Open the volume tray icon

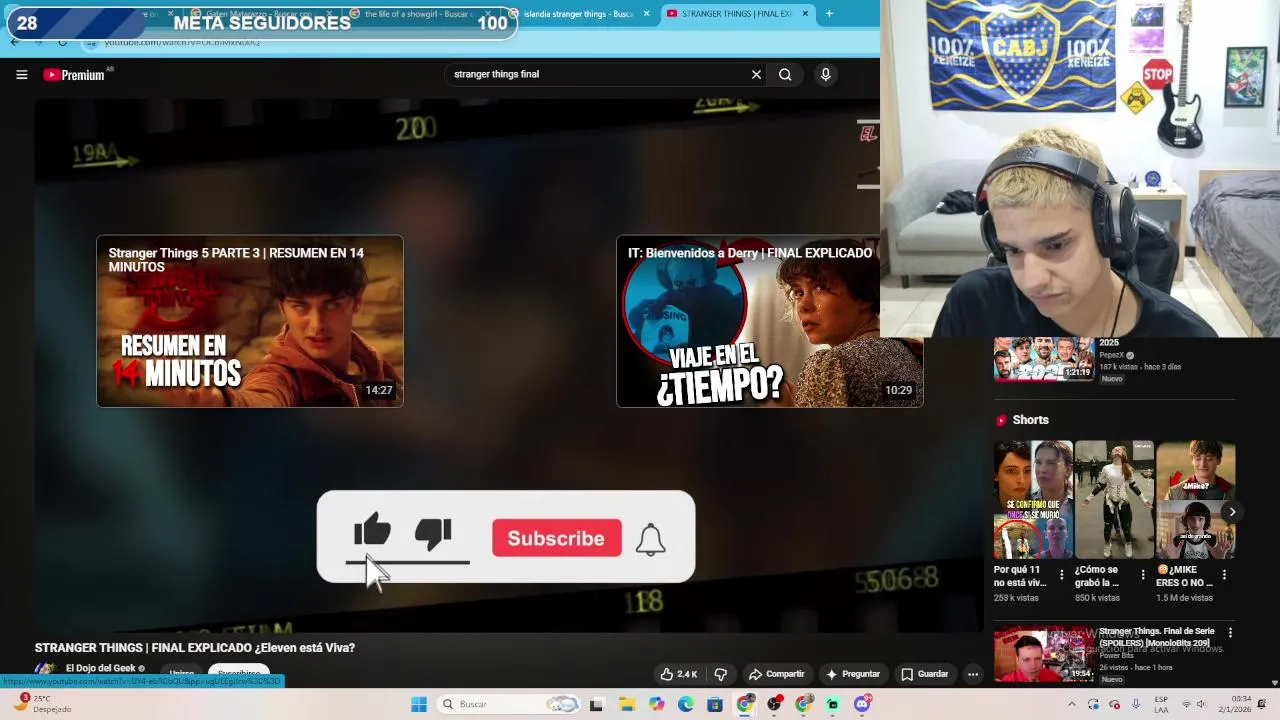[x=1202, y=704]
